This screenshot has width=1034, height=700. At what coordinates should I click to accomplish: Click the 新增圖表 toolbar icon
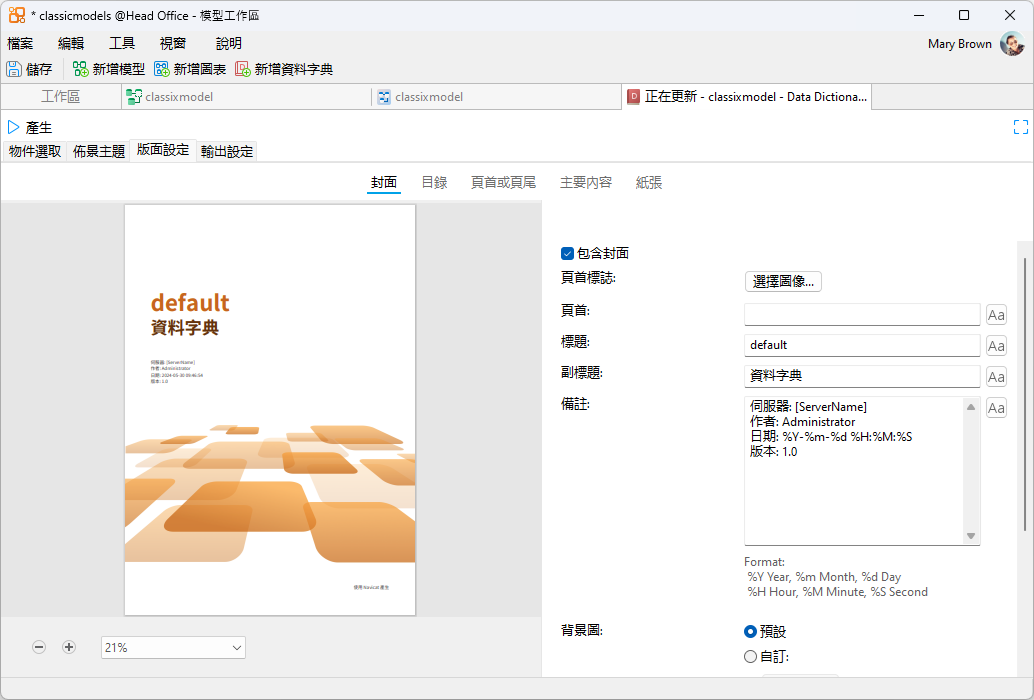click(x=162, y=69)
